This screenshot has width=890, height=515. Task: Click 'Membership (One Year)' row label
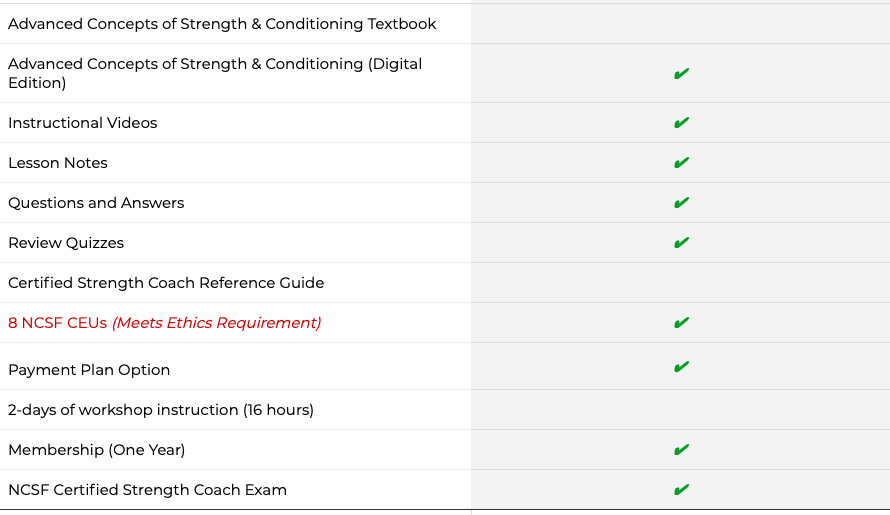pyautogui.click(x=96, y=450)
